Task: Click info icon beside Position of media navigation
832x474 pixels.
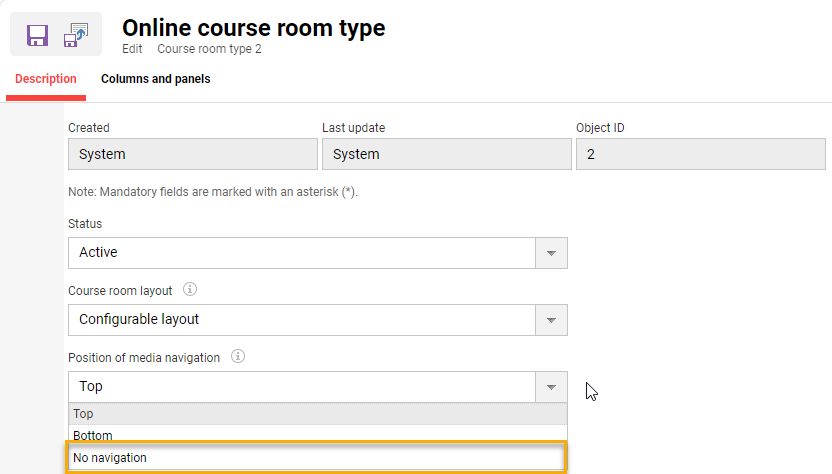Action: (237, 357)
